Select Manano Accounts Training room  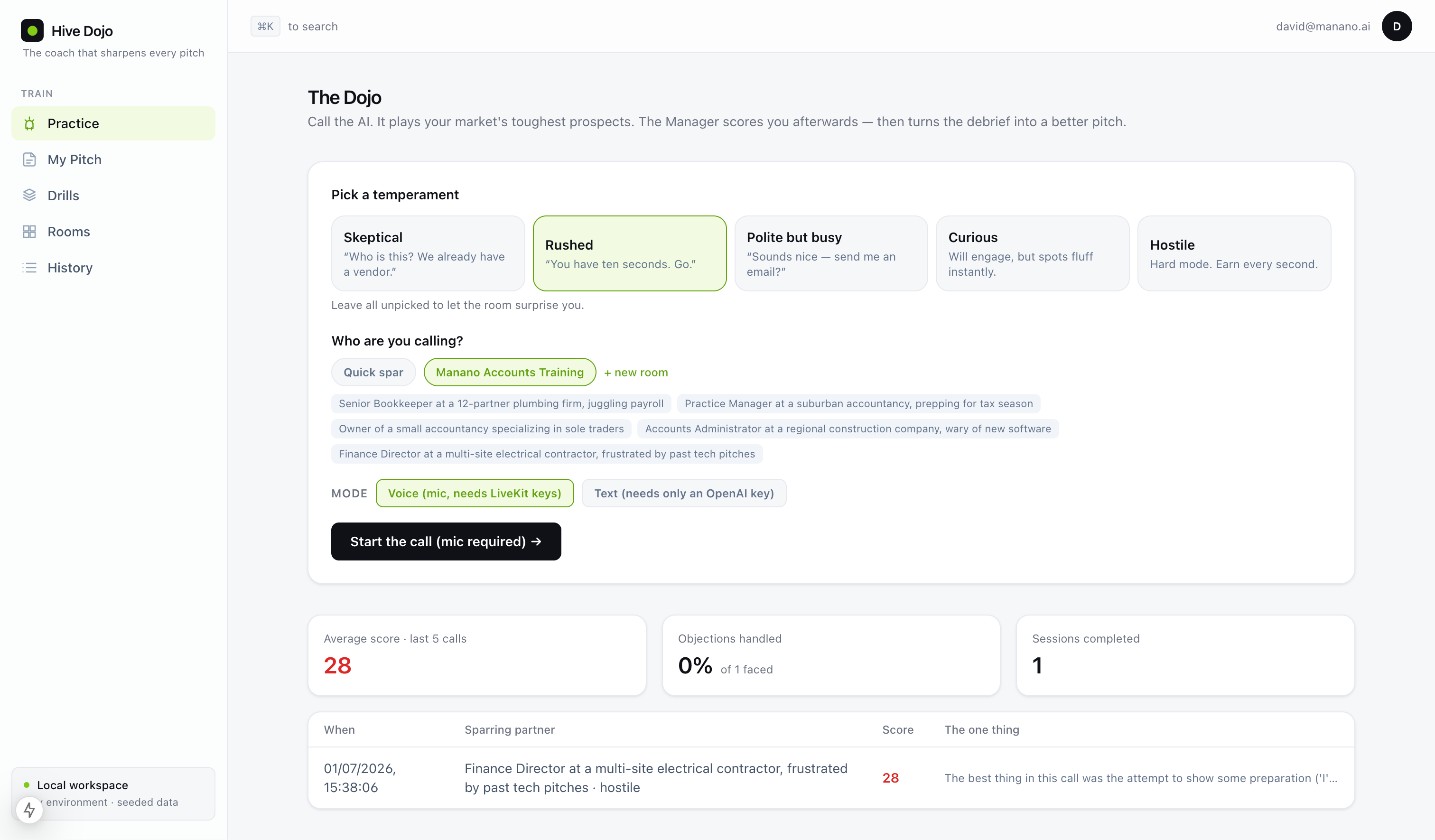510,373
